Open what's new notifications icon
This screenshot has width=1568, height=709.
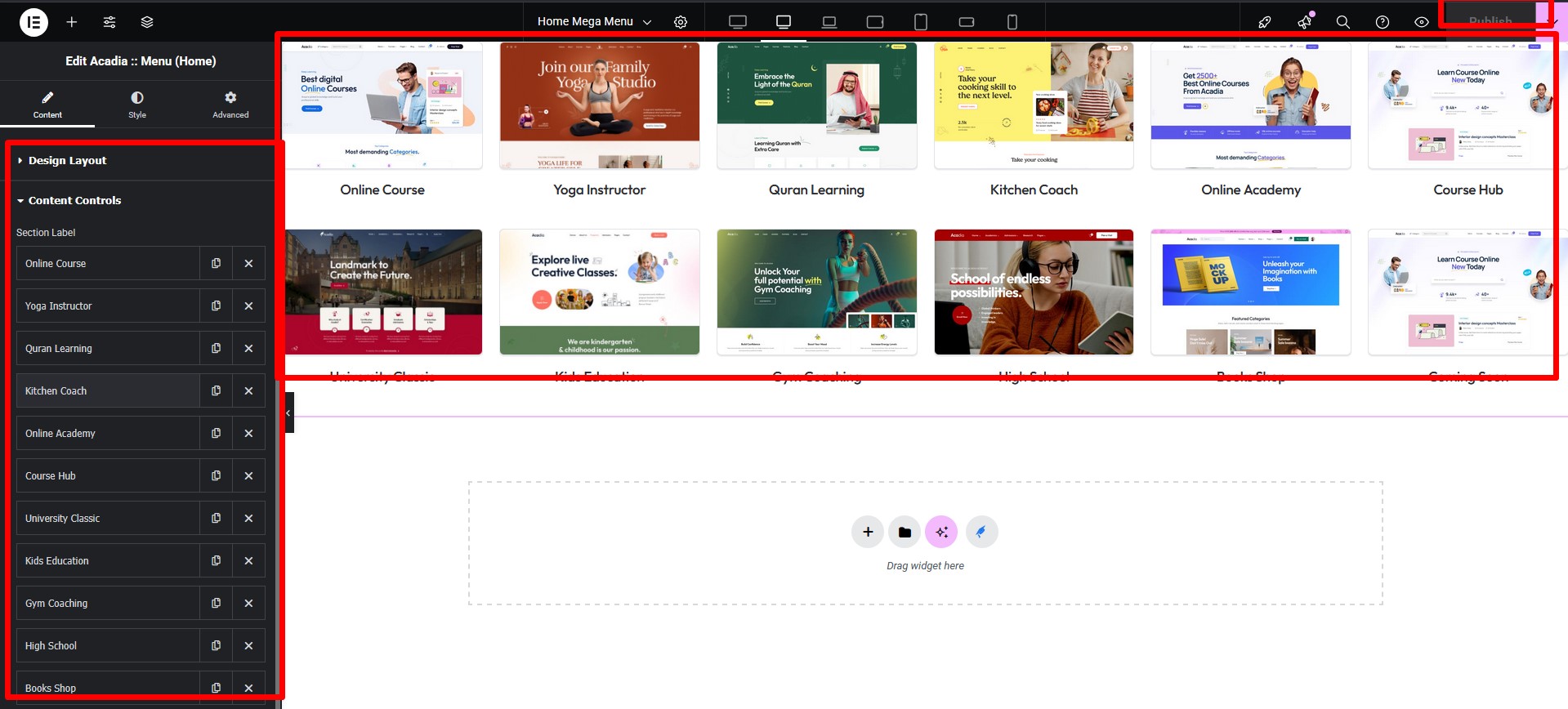tap(1305, 22)
